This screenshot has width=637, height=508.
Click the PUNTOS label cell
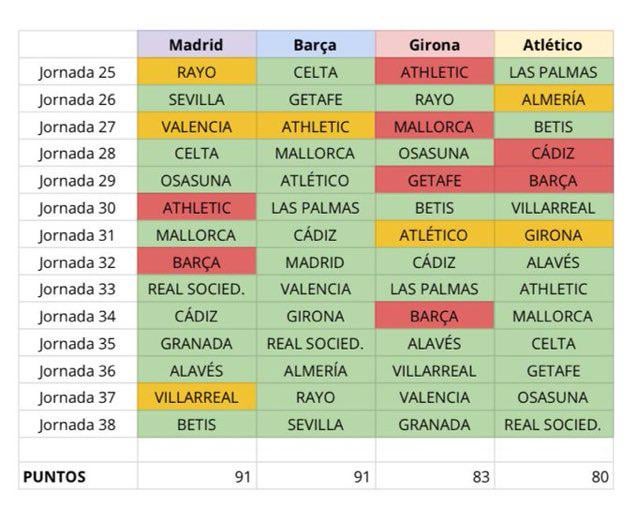pos(77,477)
